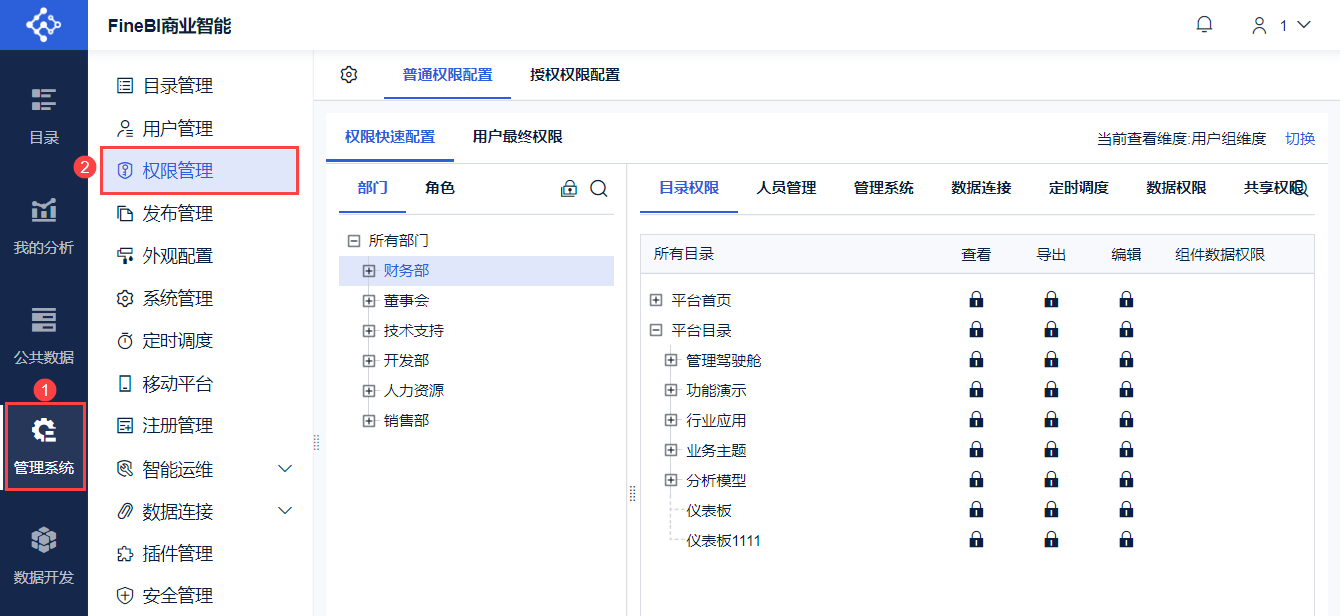The image size is (1340, 616).
Task: Expand the 智能运维 submenu chevron
Action: click(285, 469)
